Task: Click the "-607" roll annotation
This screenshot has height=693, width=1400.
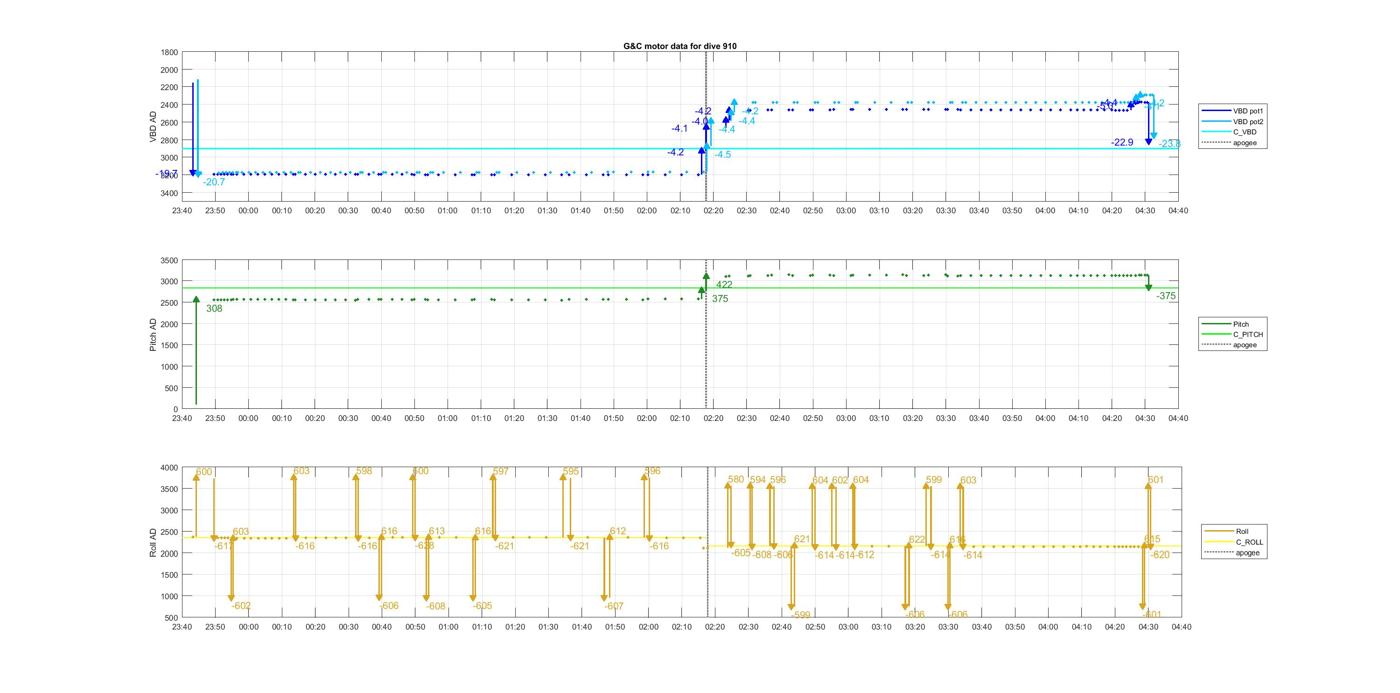Action: click(x=614, y=606)
